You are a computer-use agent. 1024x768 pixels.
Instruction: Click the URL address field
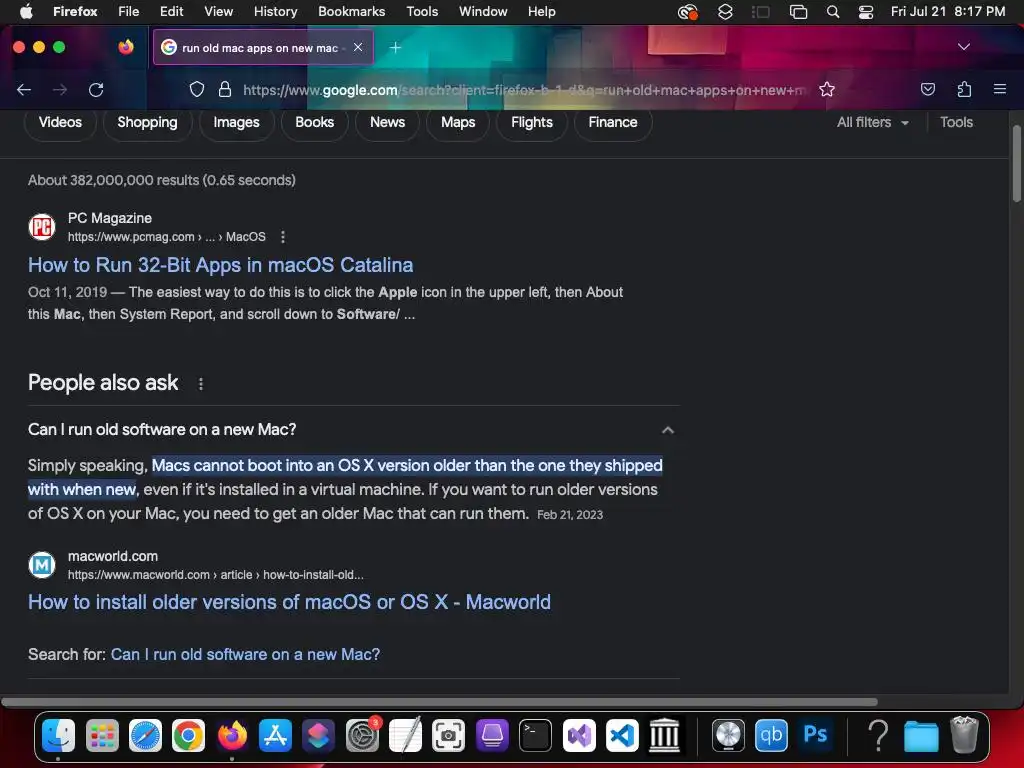pyautogui.click(x=524, y=90)
